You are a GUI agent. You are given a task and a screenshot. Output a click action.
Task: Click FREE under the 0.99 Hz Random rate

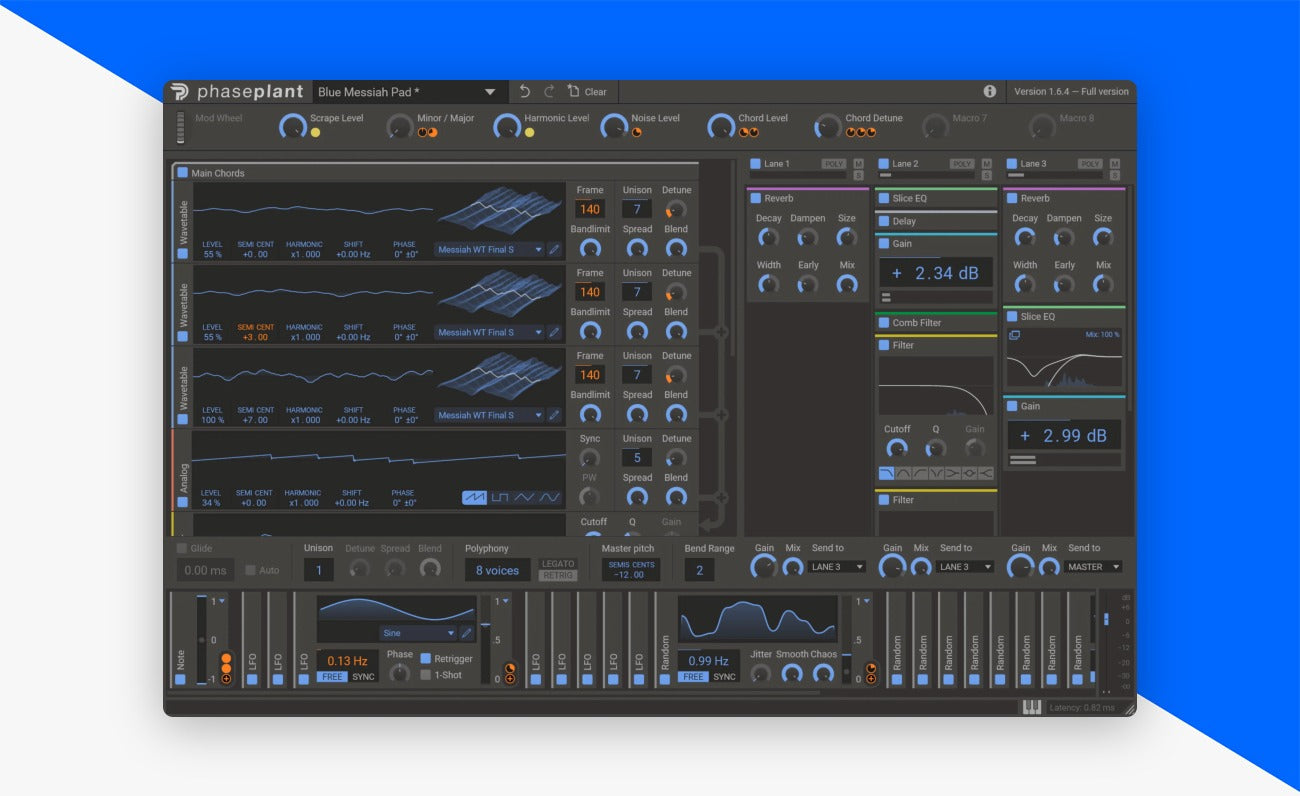coord(692,677)
